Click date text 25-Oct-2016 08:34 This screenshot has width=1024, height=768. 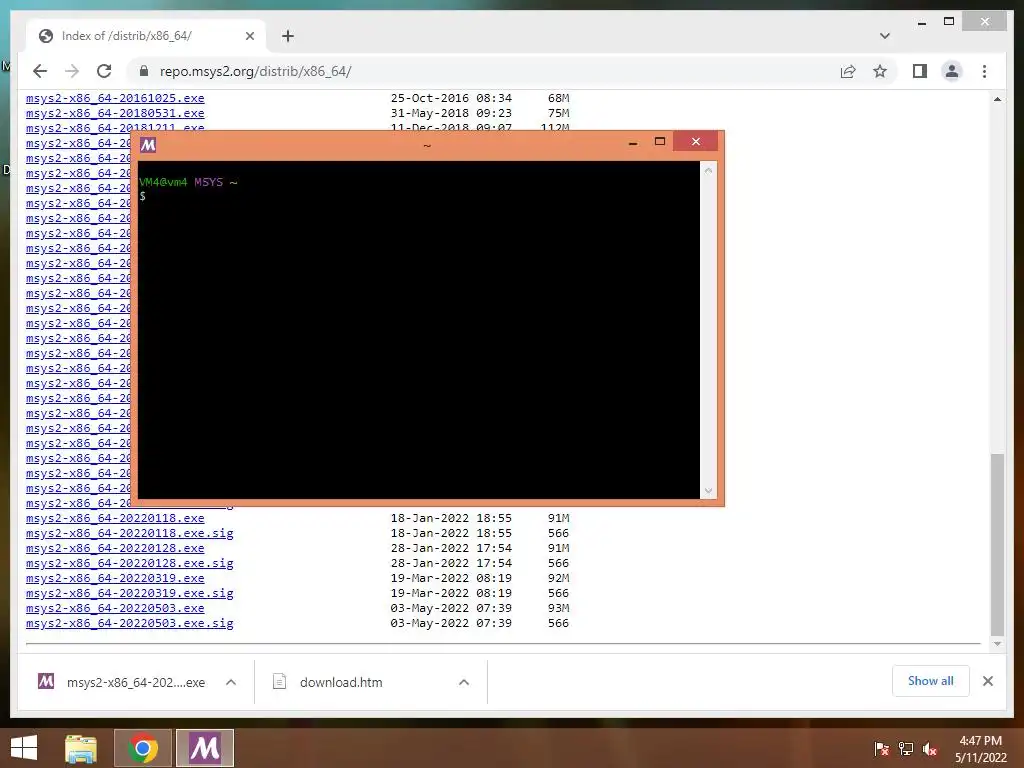[x=451, y=98]
